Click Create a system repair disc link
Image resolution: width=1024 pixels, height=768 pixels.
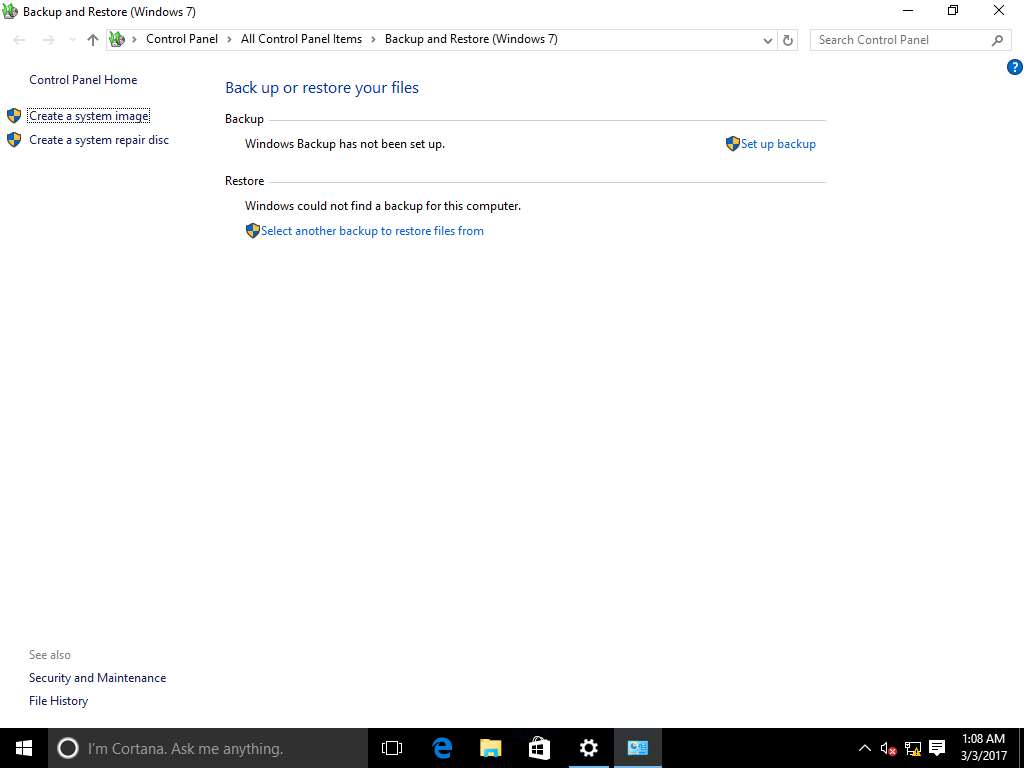click(99, 140)
